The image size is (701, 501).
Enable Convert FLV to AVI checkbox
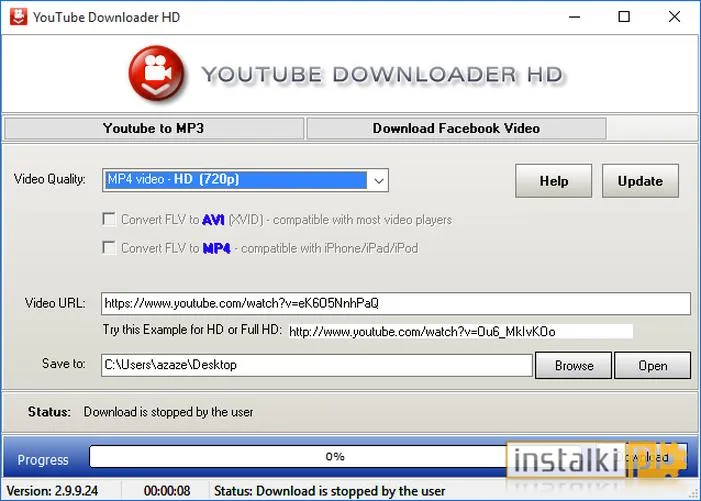109,219
